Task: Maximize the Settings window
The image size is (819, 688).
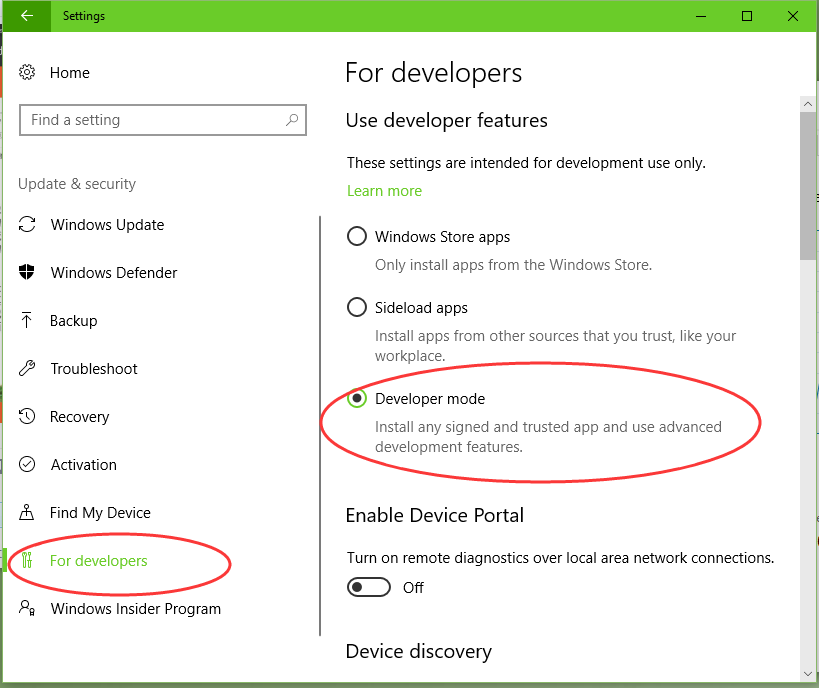Action: coord(747,16)
